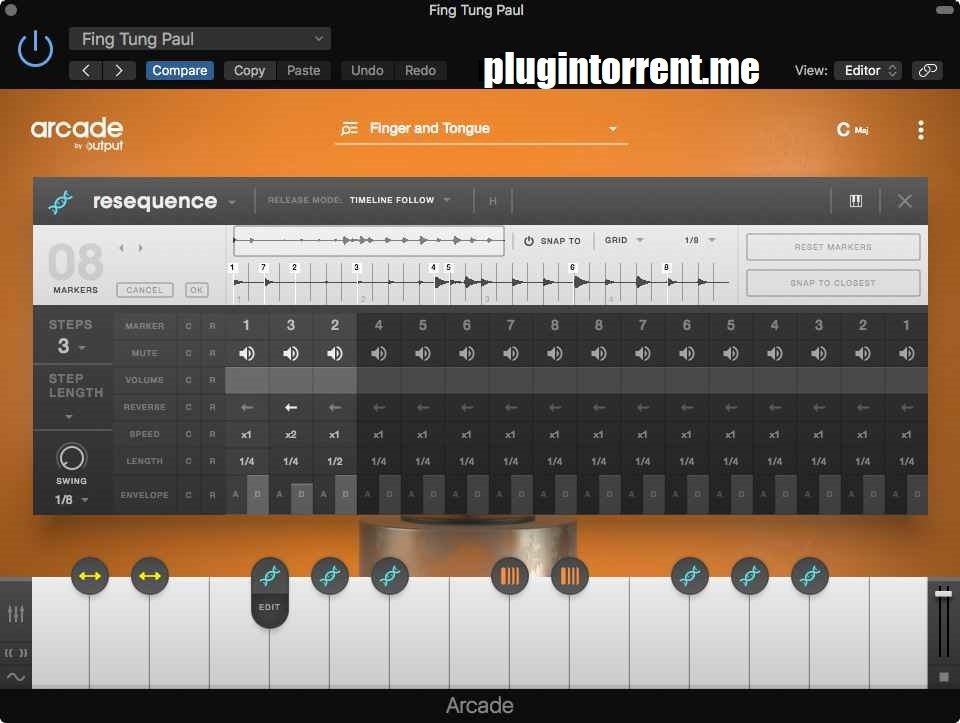Expand the resequence modifier dropdown

click(x=232, y=202)
